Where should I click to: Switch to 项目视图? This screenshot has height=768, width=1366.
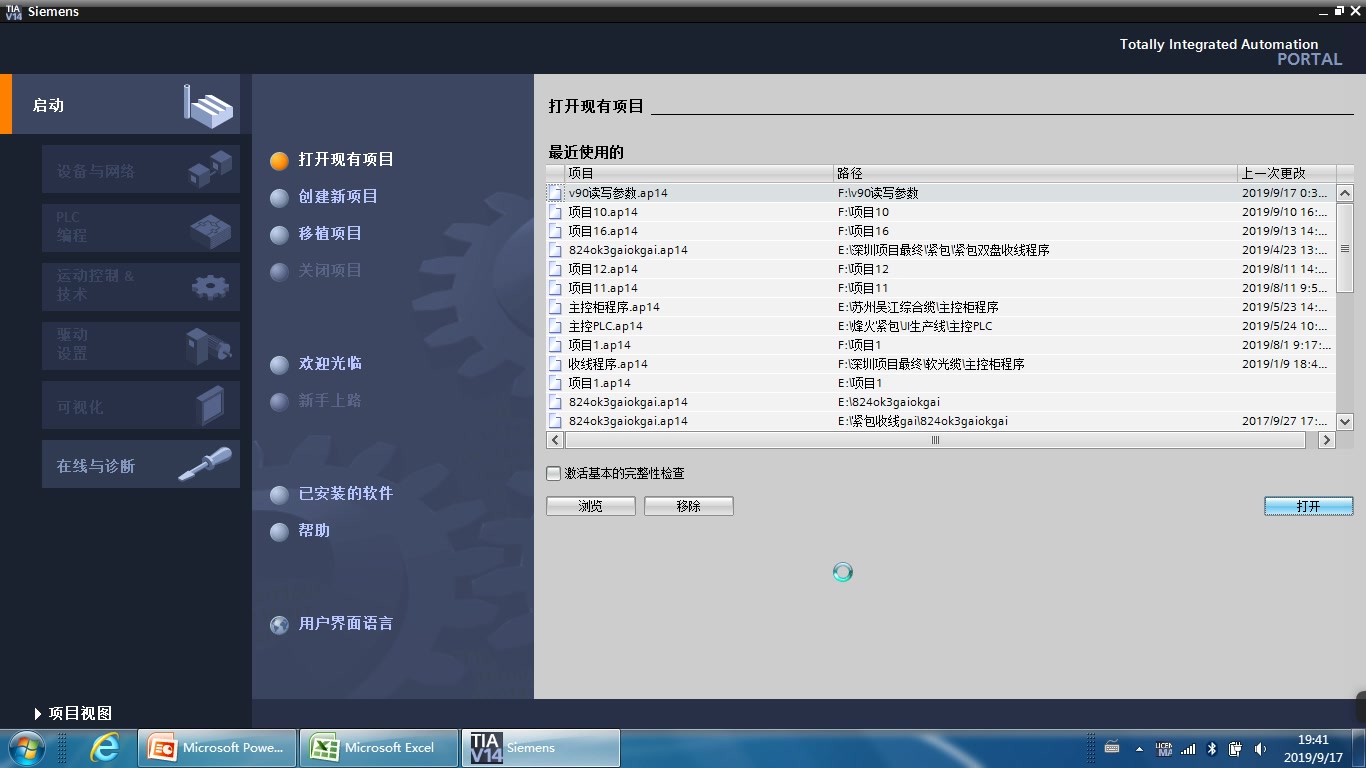click(80, 713)
